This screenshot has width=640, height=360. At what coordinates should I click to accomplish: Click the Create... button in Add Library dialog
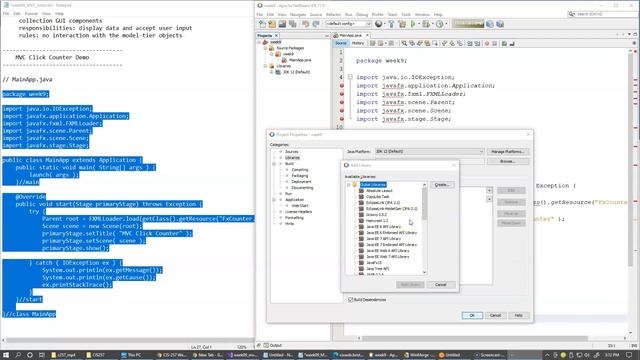[442, 185]
